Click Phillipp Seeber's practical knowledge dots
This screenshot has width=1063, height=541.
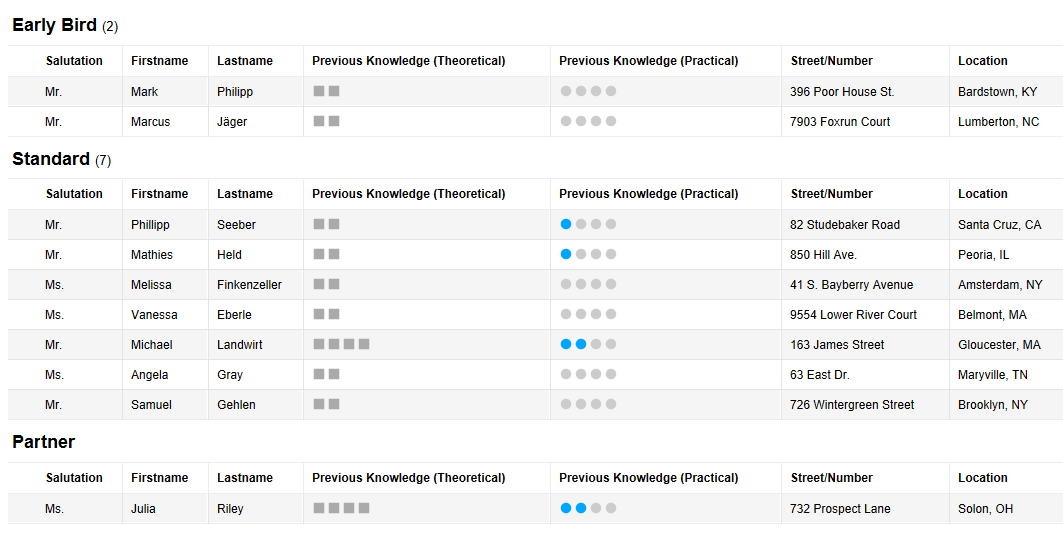588,225
